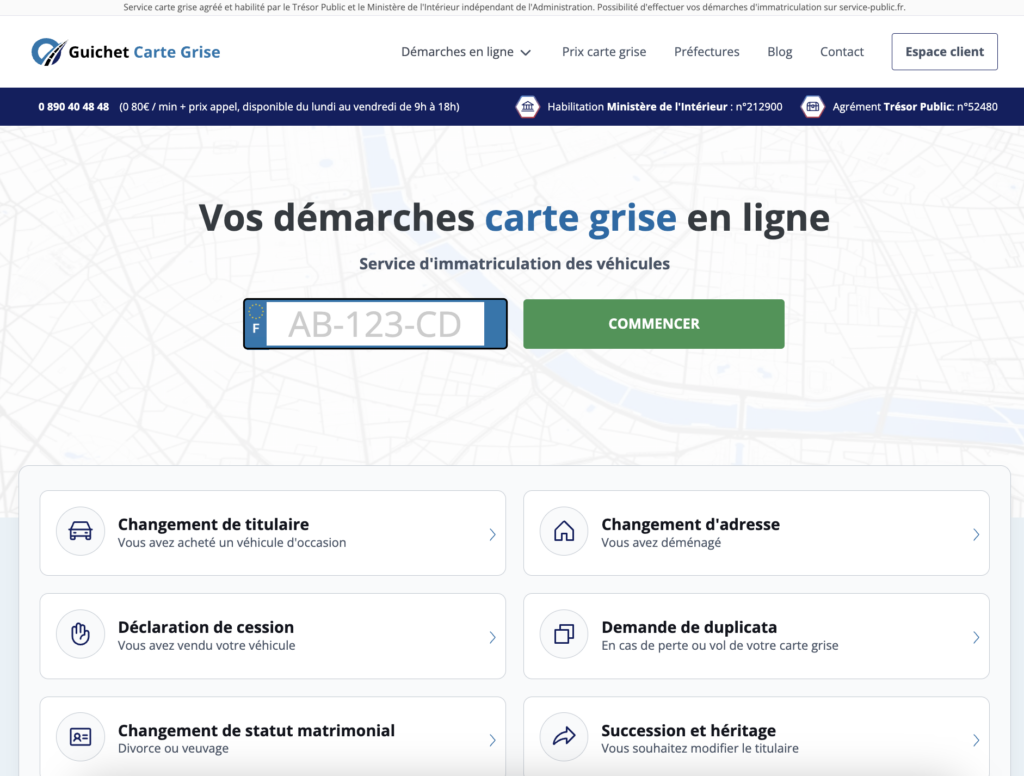Click the Ministère de l'Intérieur habilitation badge
Screen dimensions: 1024x776
(527, 106)
